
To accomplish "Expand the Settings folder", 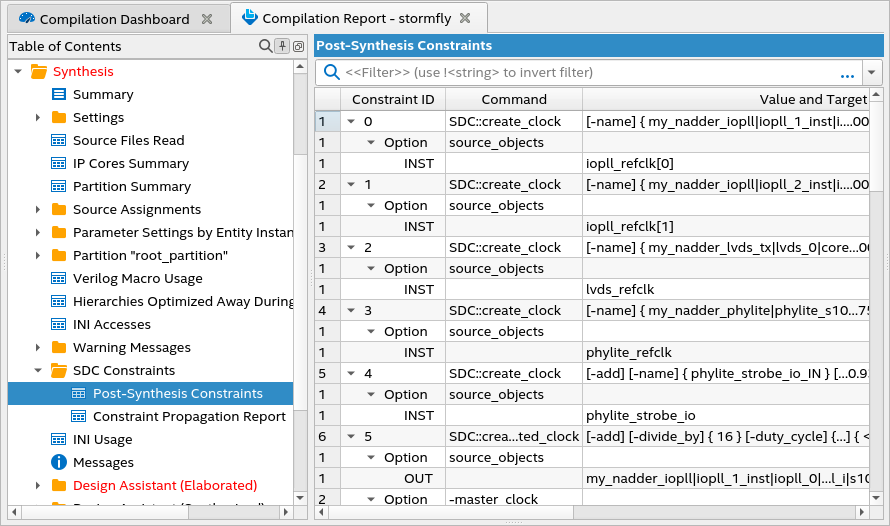I will (x=38, y=118).
